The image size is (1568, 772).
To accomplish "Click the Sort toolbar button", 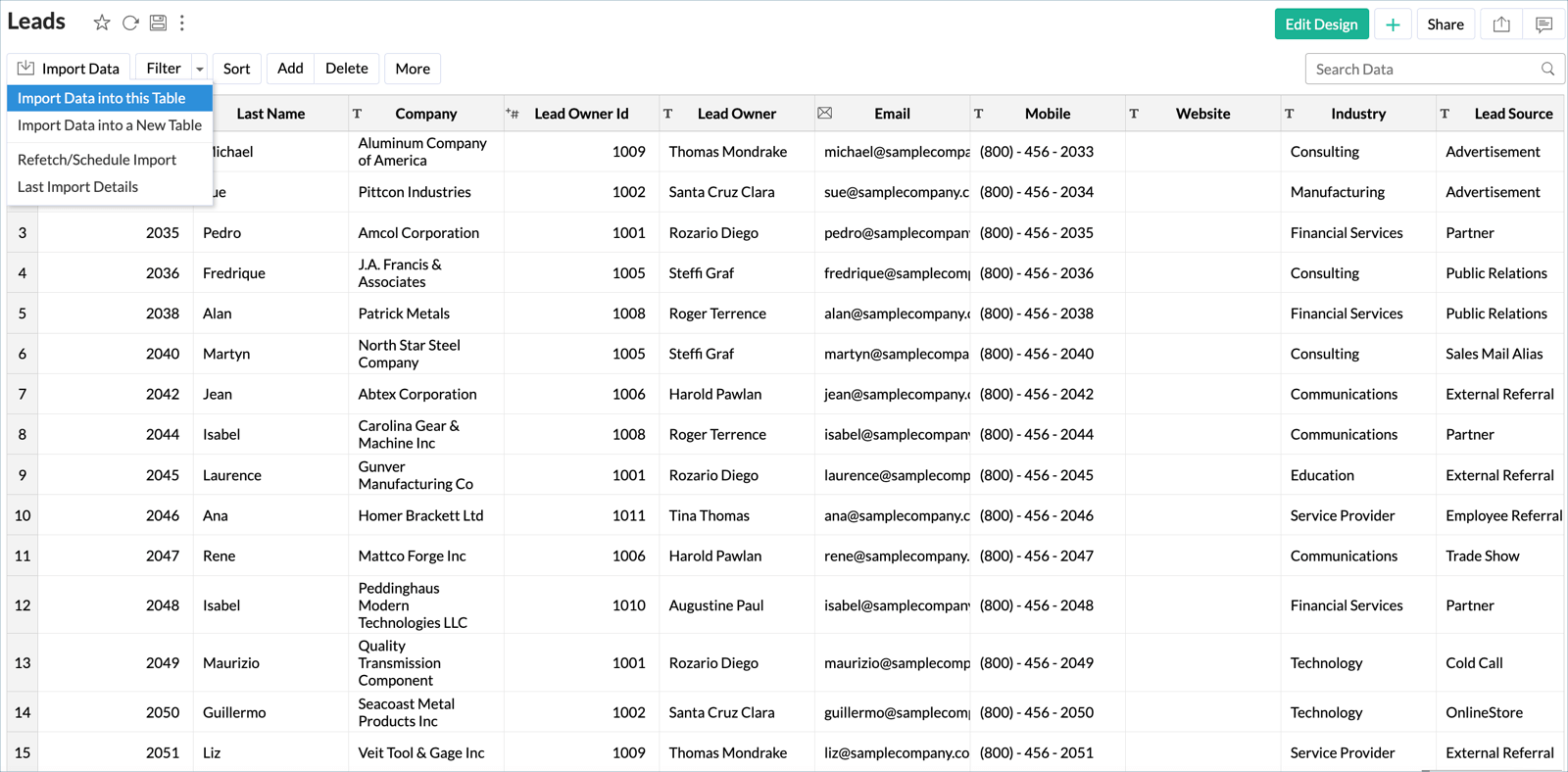I will pyautogui.click(x=236, y=69).
